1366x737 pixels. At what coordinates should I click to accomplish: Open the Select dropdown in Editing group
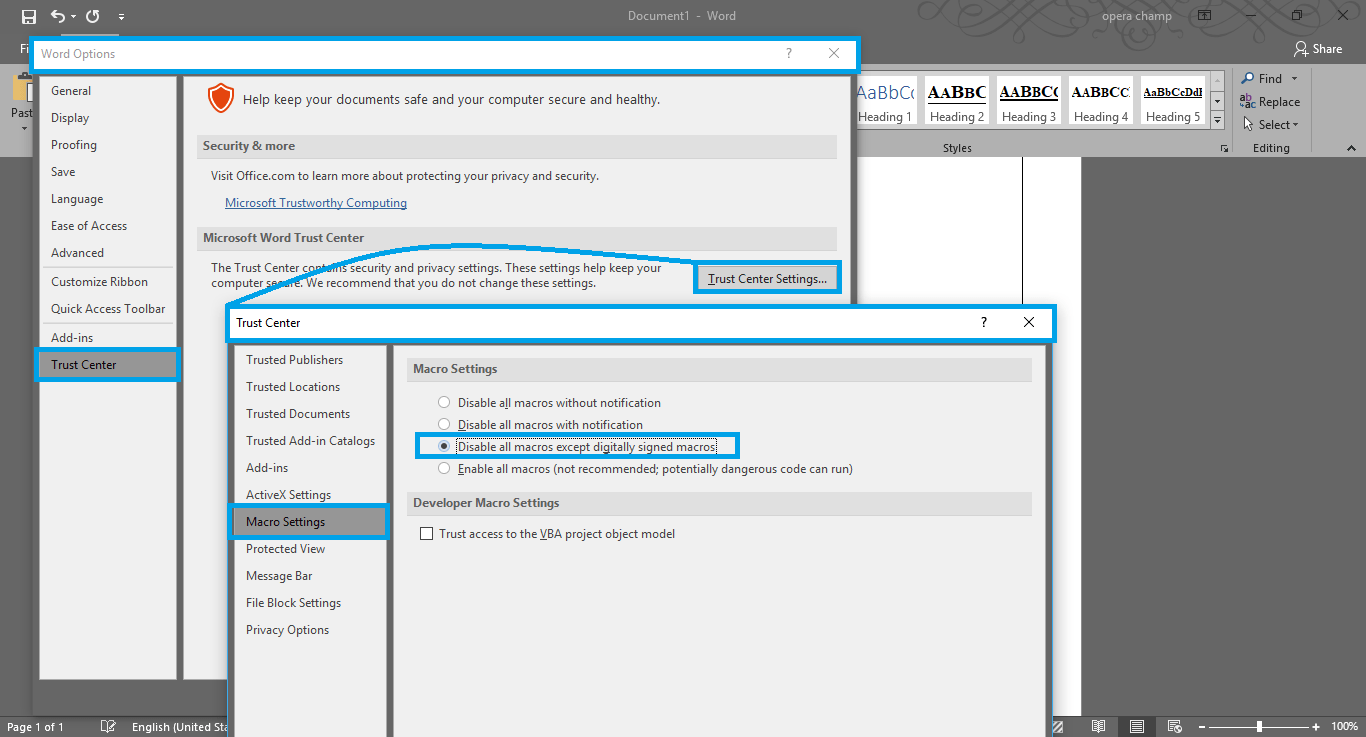1271,124
